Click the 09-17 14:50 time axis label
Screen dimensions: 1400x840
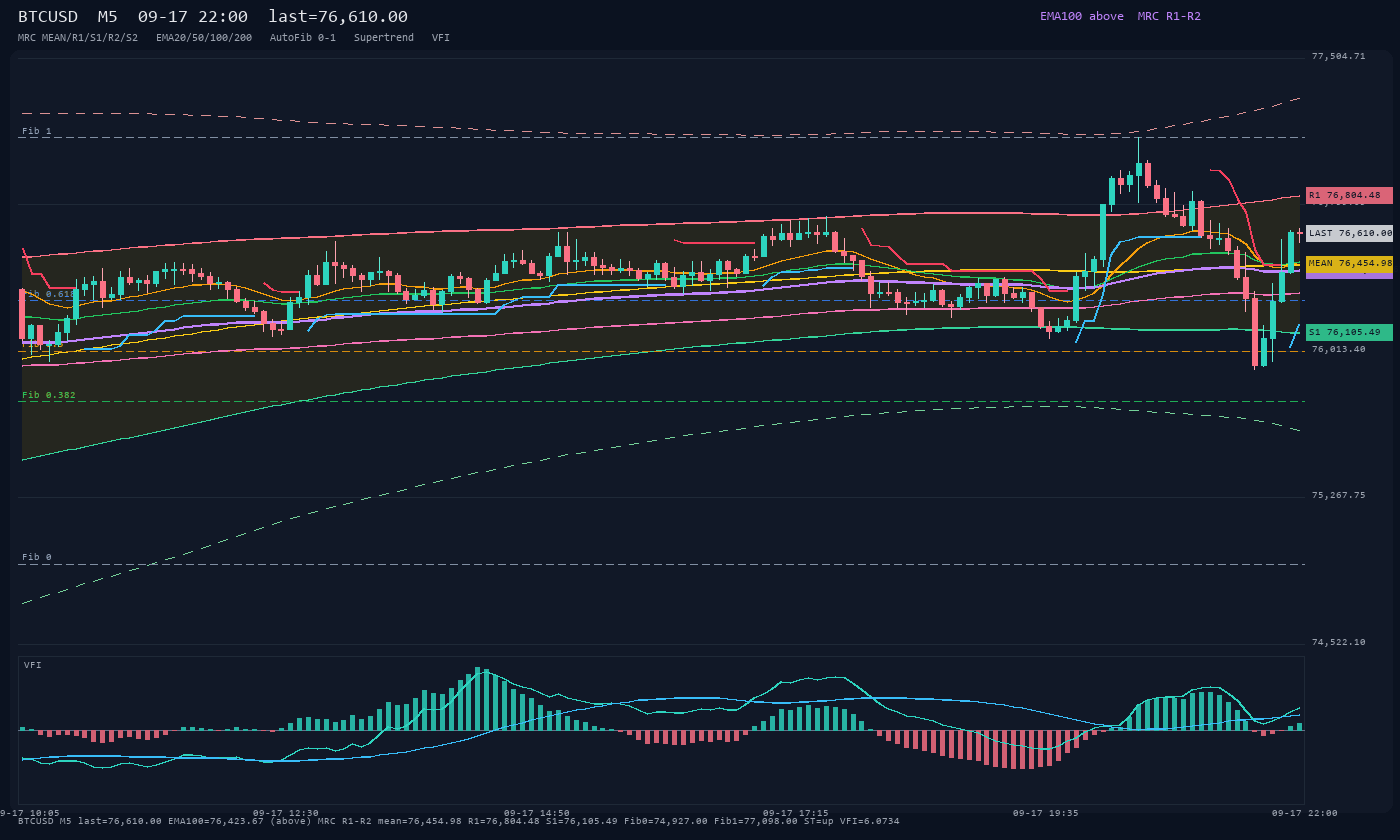[537, 813]
